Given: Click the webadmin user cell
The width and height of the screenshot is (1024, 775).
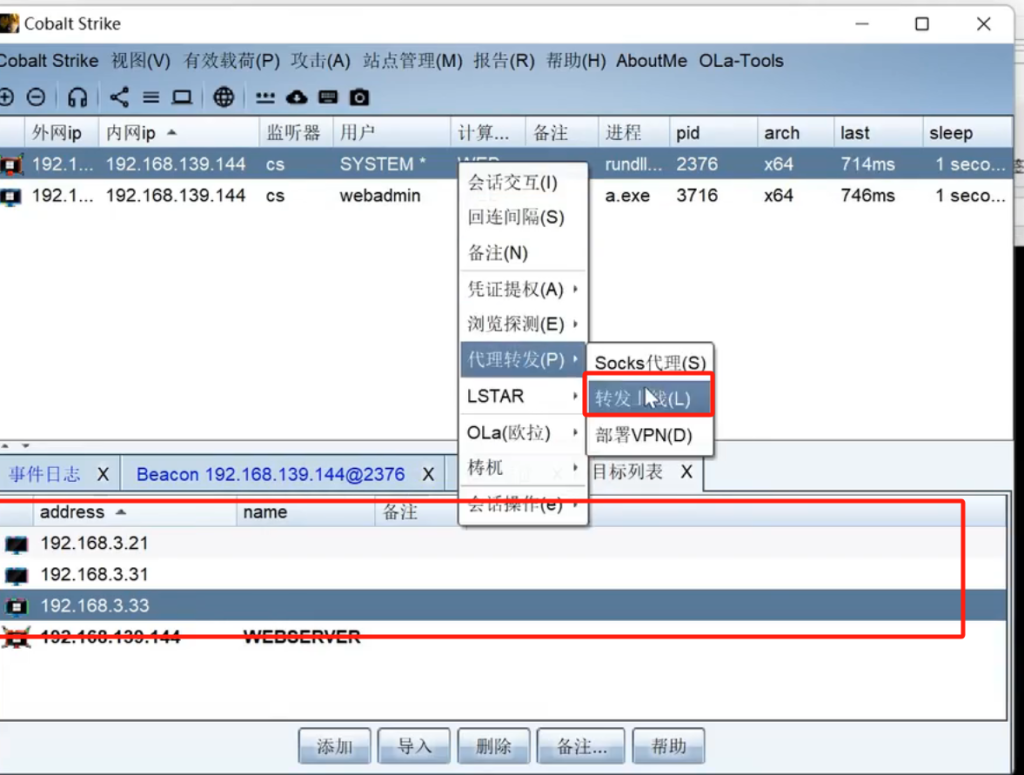Looking at the screenshot, I should coord(380,196).
